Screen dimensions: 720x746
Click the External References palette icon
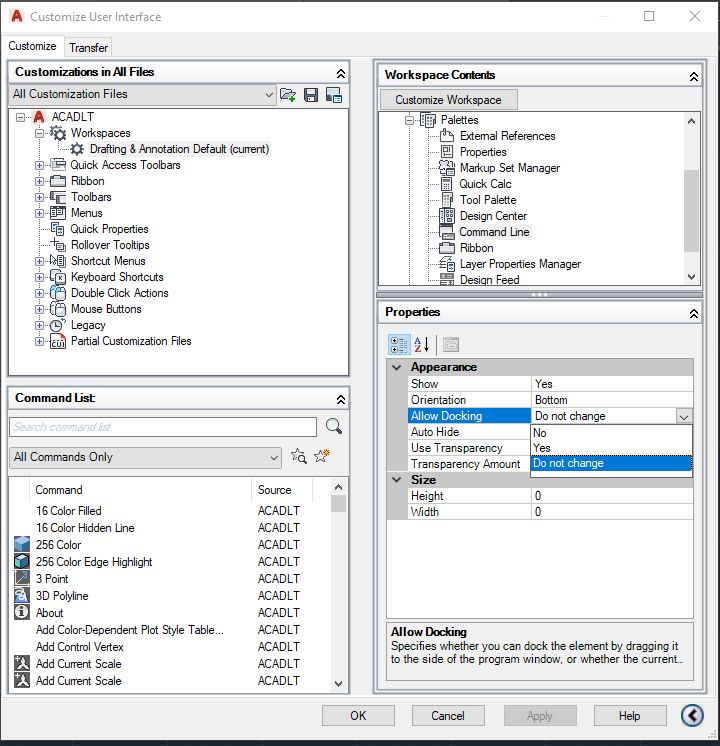tap(447, 136)
